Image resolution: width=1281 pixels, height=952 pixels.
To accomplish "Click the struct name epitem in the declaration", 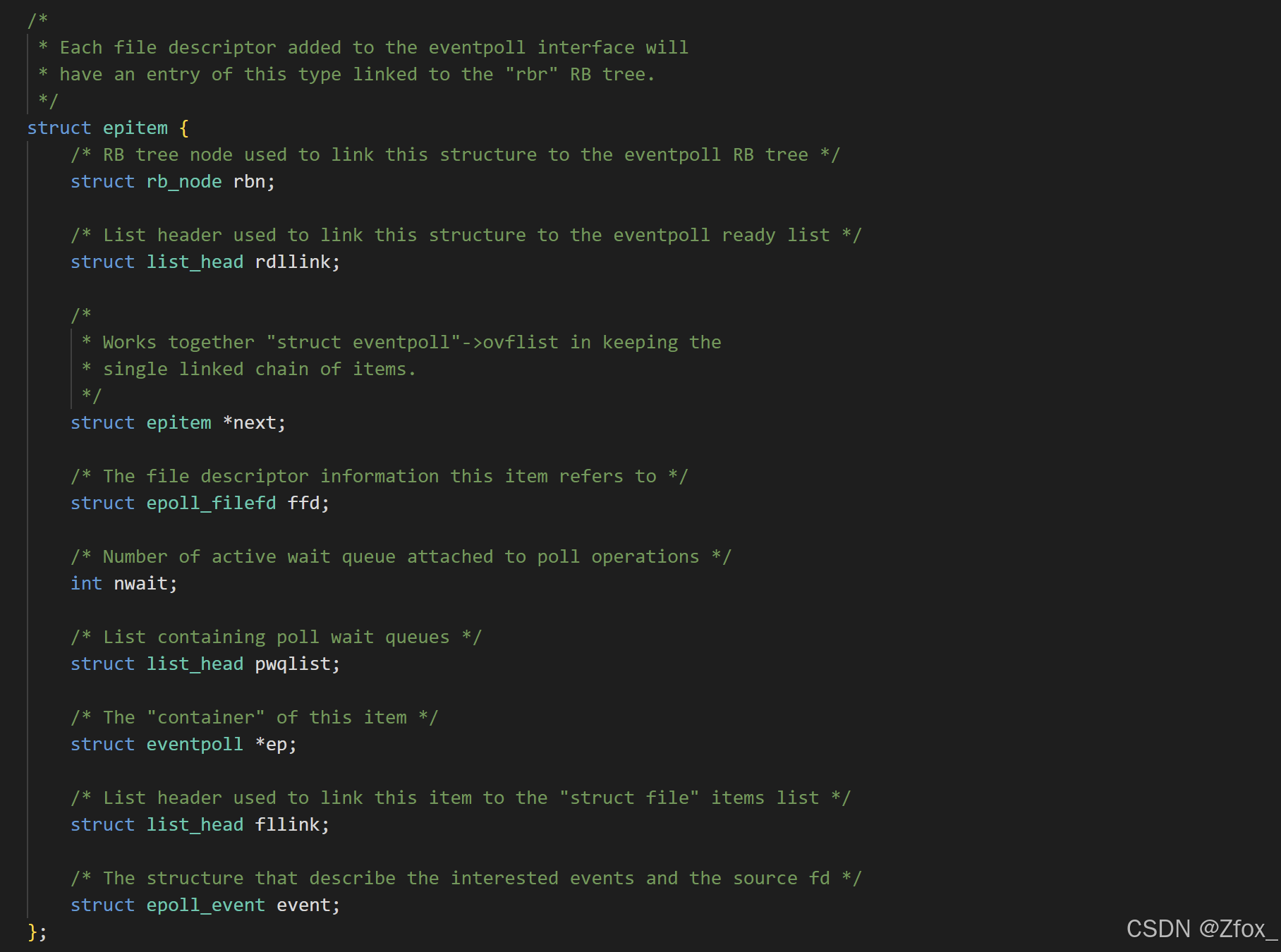I will (135, 128).
